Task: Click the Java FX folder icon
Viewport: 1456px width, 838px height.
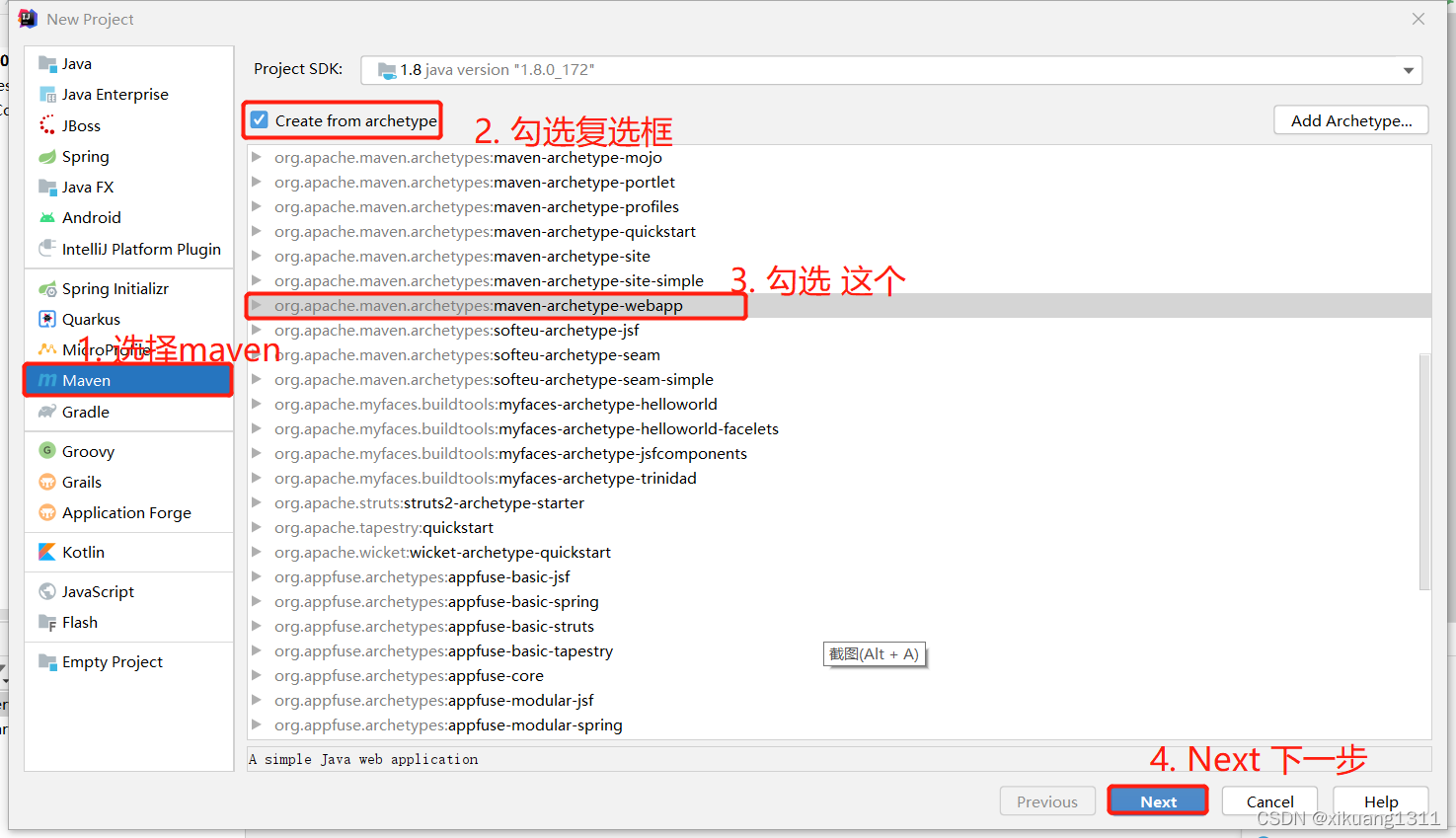Action: pos(47,187)
